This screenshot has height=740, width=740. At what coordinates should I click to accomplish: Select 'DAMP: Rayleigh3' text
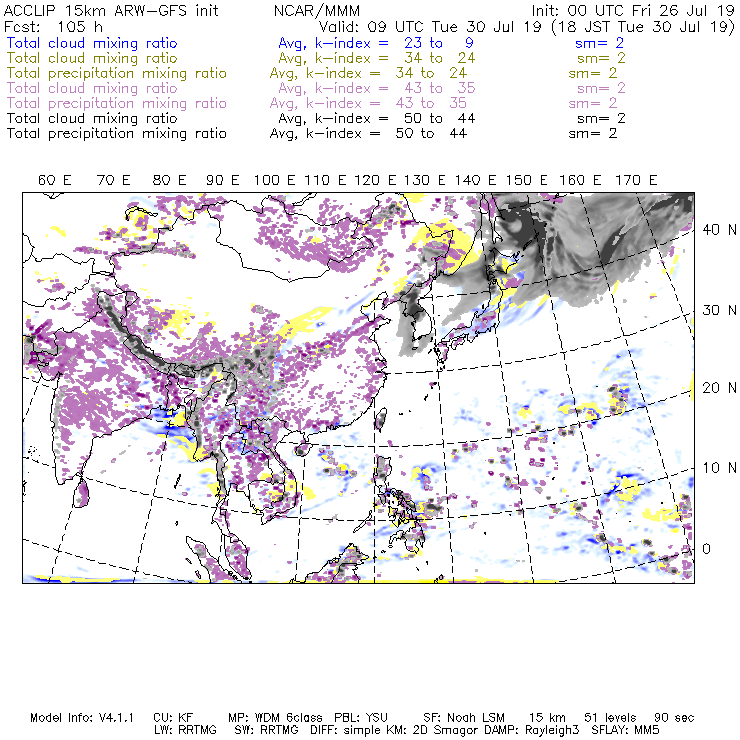(x=531, y=731)
